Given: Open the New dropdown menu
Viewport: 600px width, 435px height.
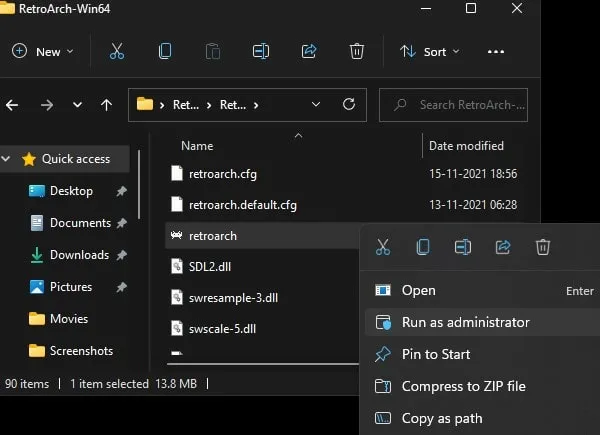Looking at the screenshot, I should pos(42,51).
